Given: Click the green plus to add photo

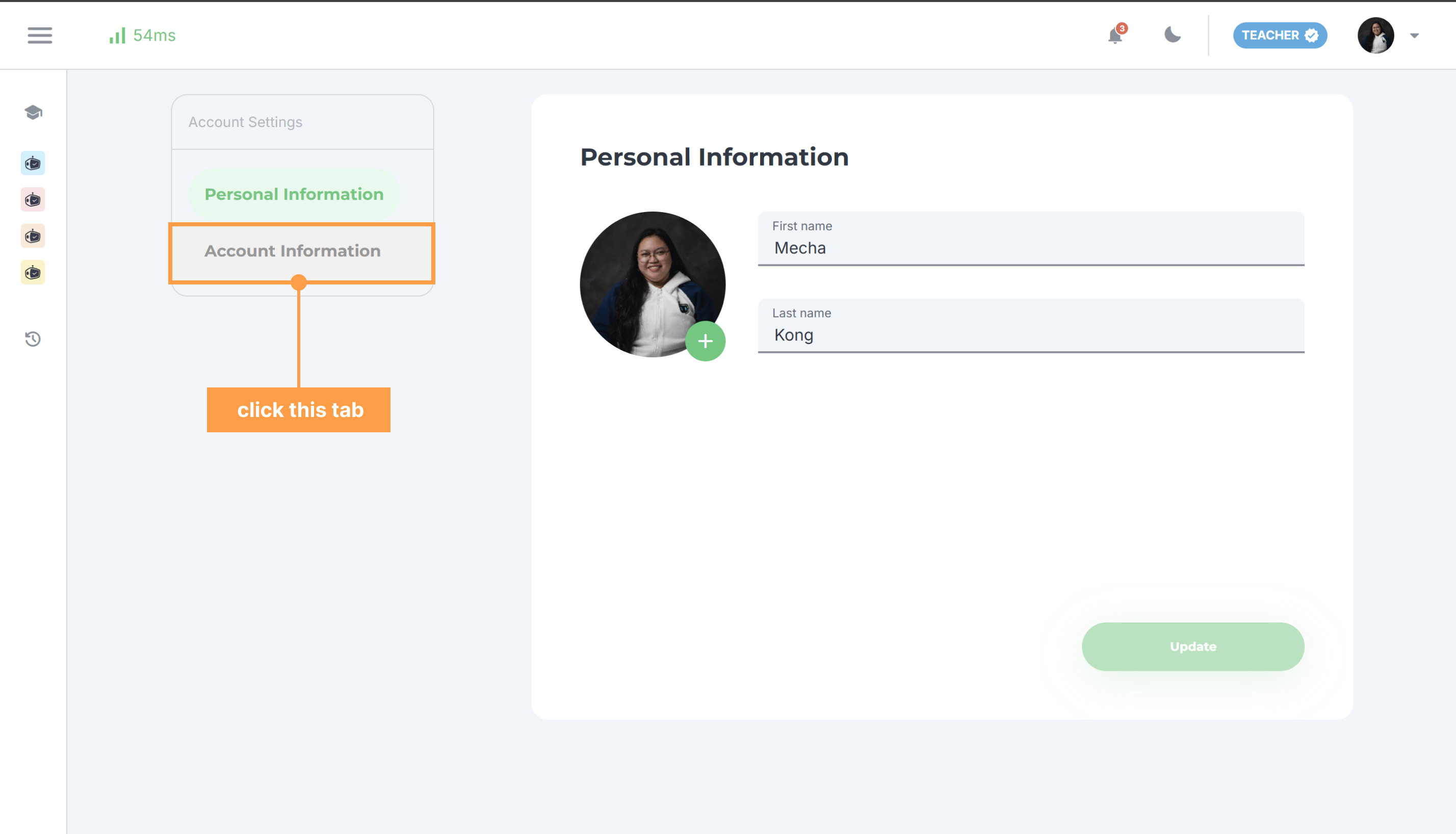Looking at the screenshot, I should [705, 342].
